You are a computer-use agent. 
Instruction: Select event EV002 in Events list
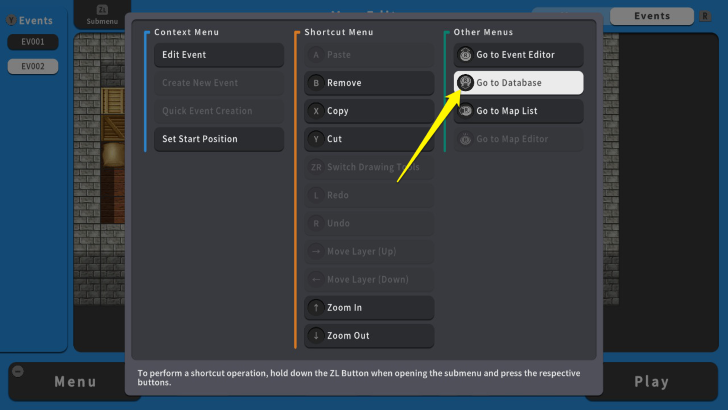tap(33, 67)
